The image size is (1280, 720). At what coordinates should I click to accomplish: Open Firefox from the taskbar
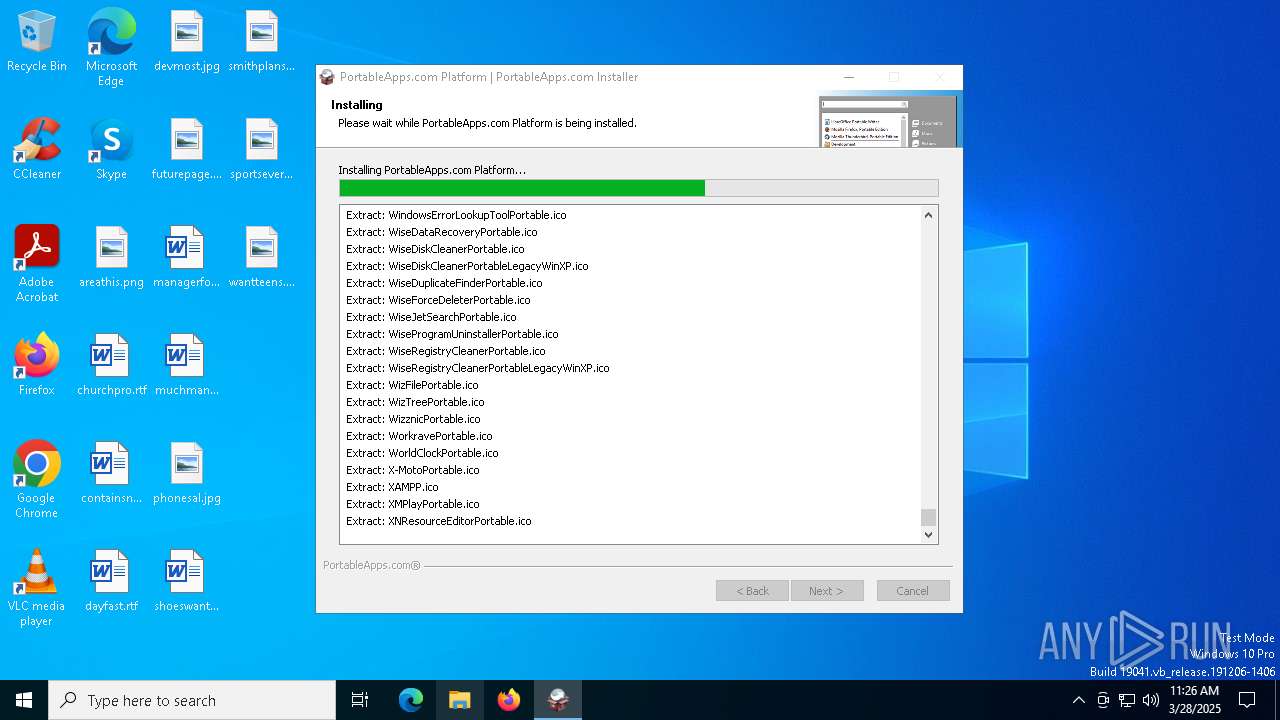pos(509,700)
